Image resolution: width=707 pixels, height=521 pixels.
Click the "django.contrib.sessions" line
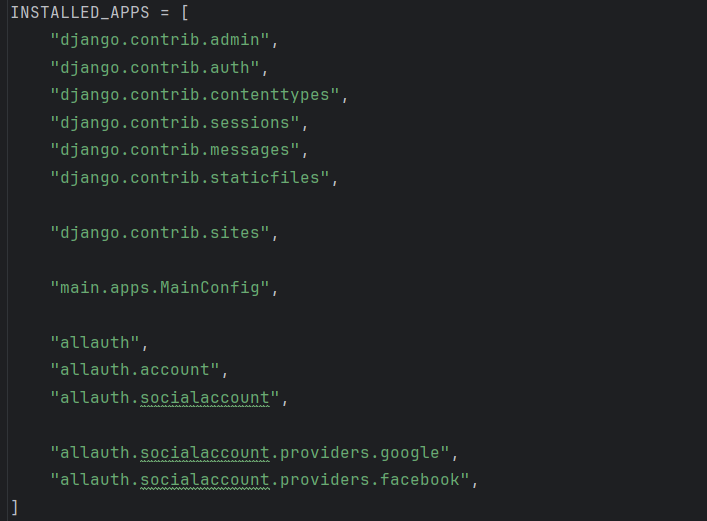point(176,123)
